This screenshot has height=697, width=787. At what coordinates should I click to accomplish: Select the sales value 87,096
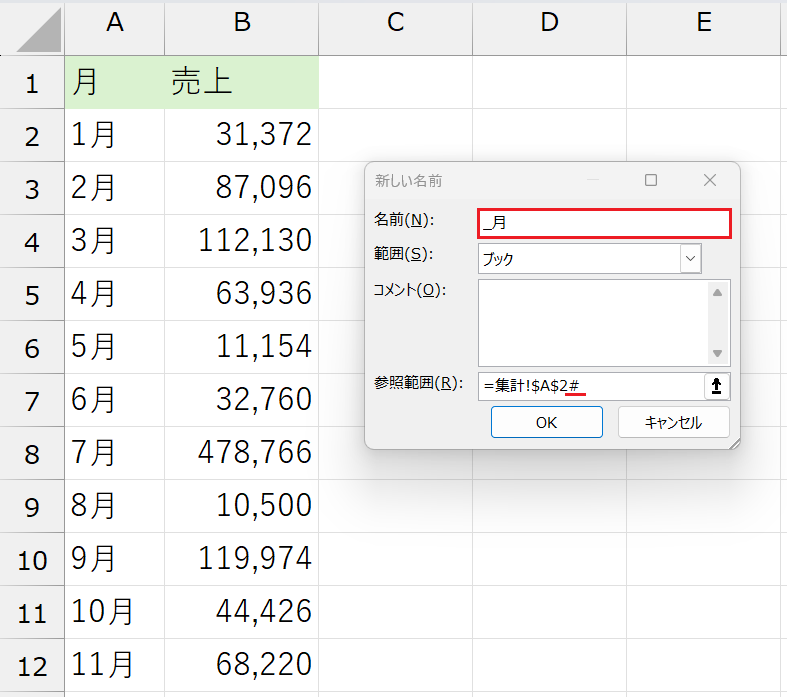tap(241, 188)
